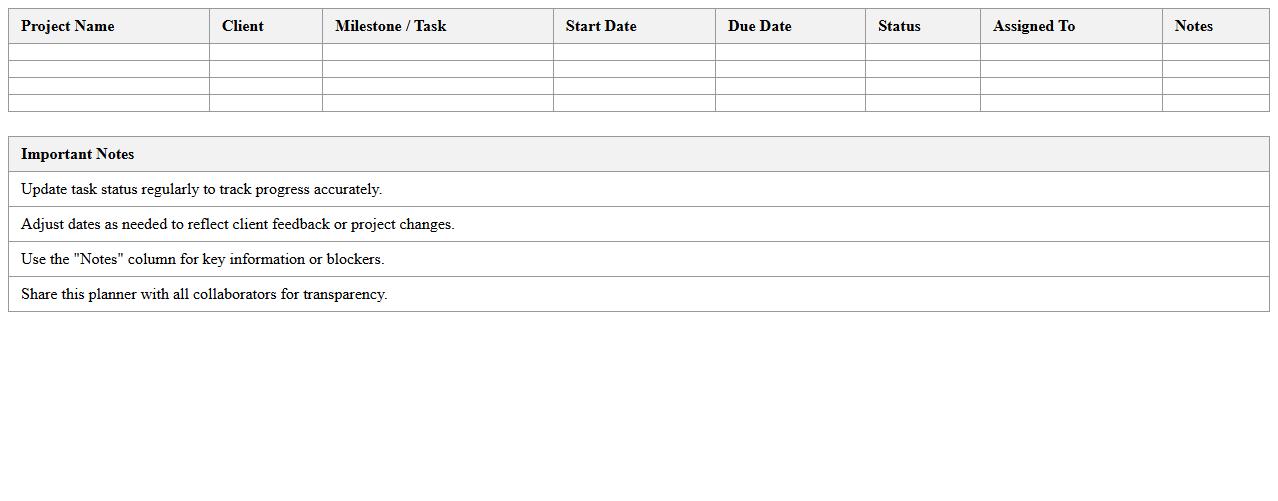This screenshot has height=501, width=1278.
Task: Click the Project Name column header
Action: (x=68, y=26)
